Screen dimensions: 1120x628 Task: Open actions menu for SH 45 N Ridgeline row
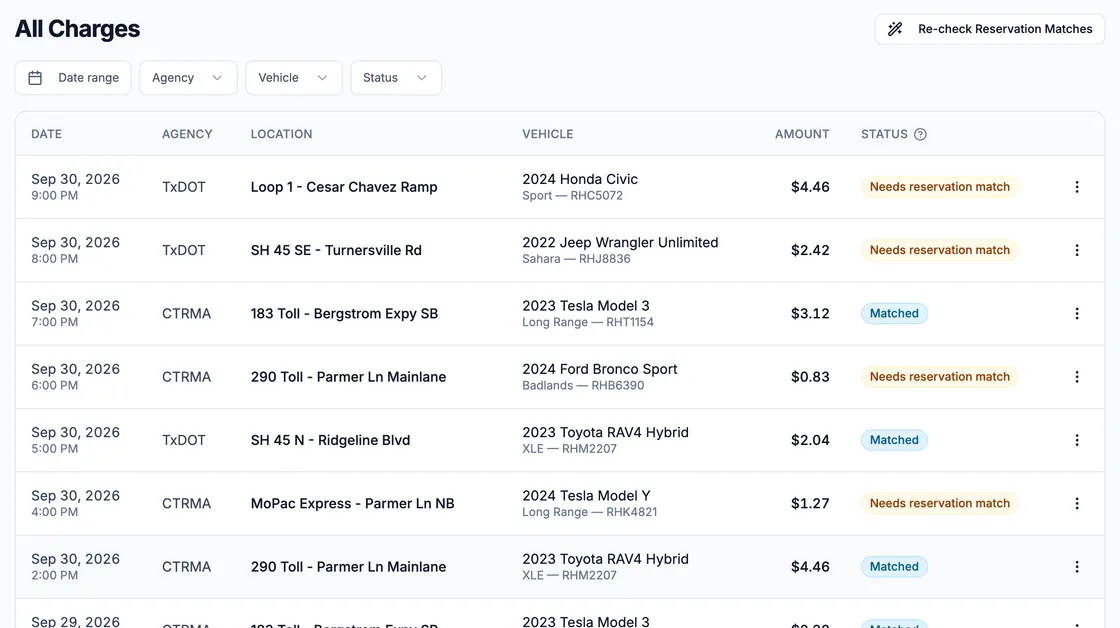click(1076, 440)
